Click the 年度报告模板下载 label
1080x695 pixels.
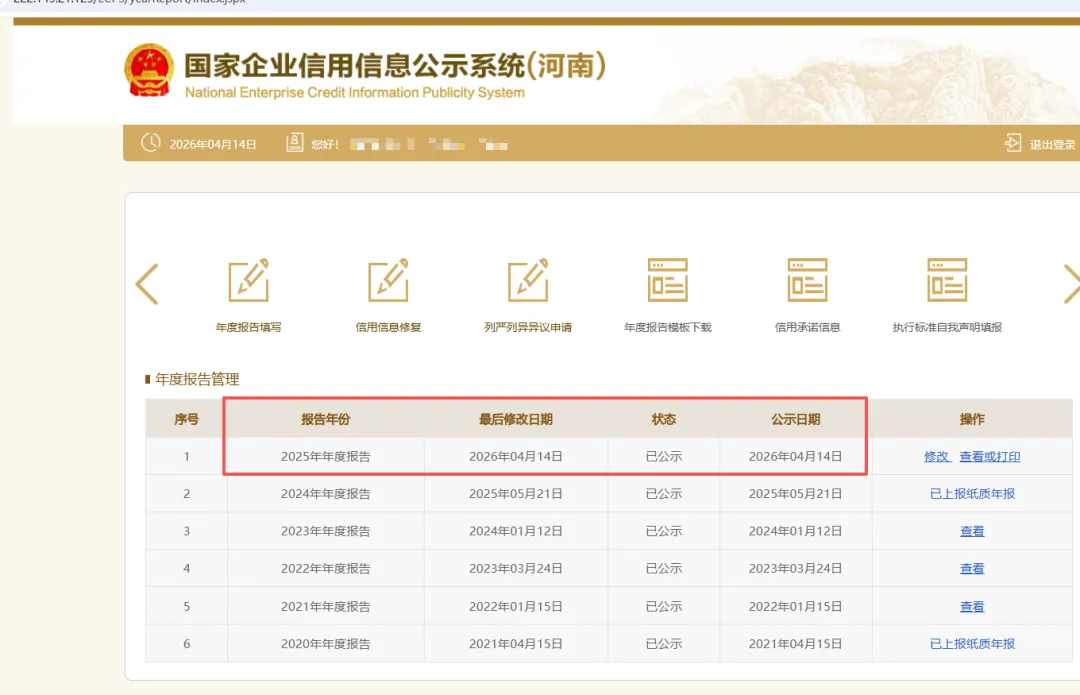(x=668, y=327)
